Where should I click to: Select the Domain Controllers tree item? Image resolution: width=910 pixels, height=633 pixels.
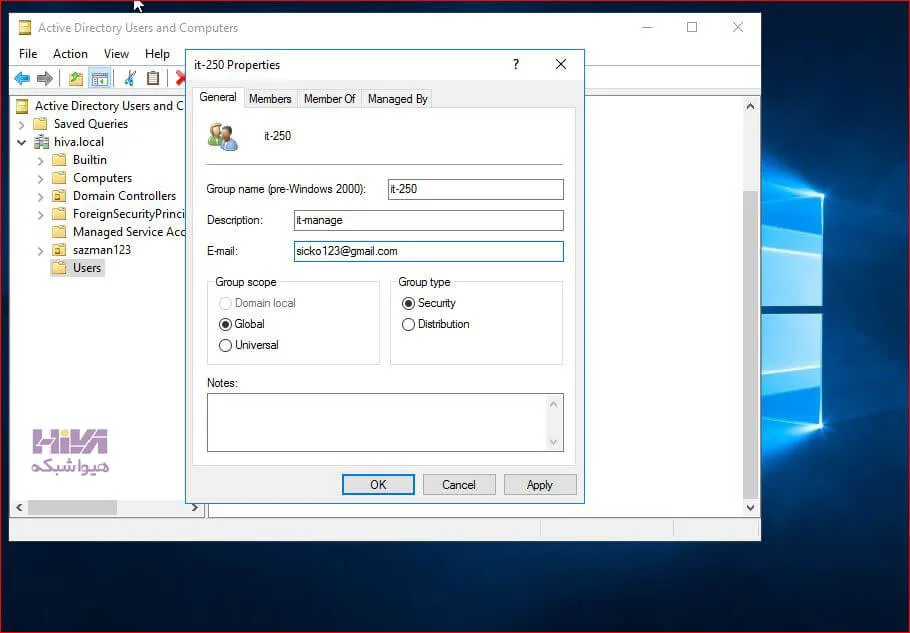[x=124, y=196]
